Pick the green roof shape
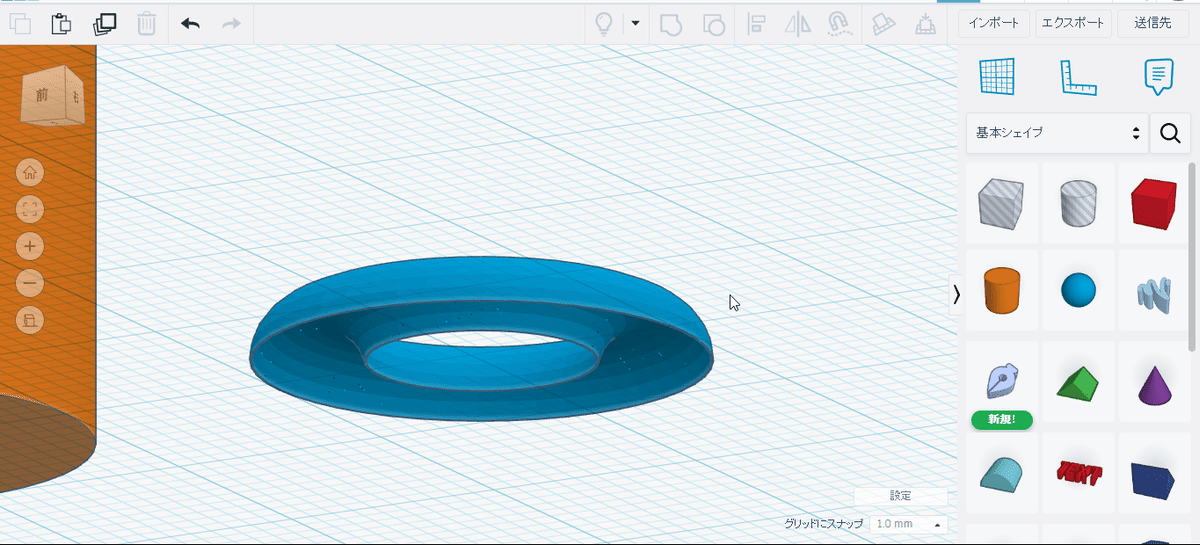1200x545 pixels. [x=1078, y=383]
